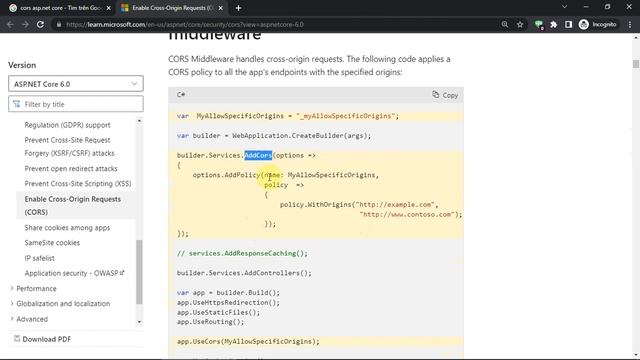Bookmark this page with the star icon

[520, 24]
